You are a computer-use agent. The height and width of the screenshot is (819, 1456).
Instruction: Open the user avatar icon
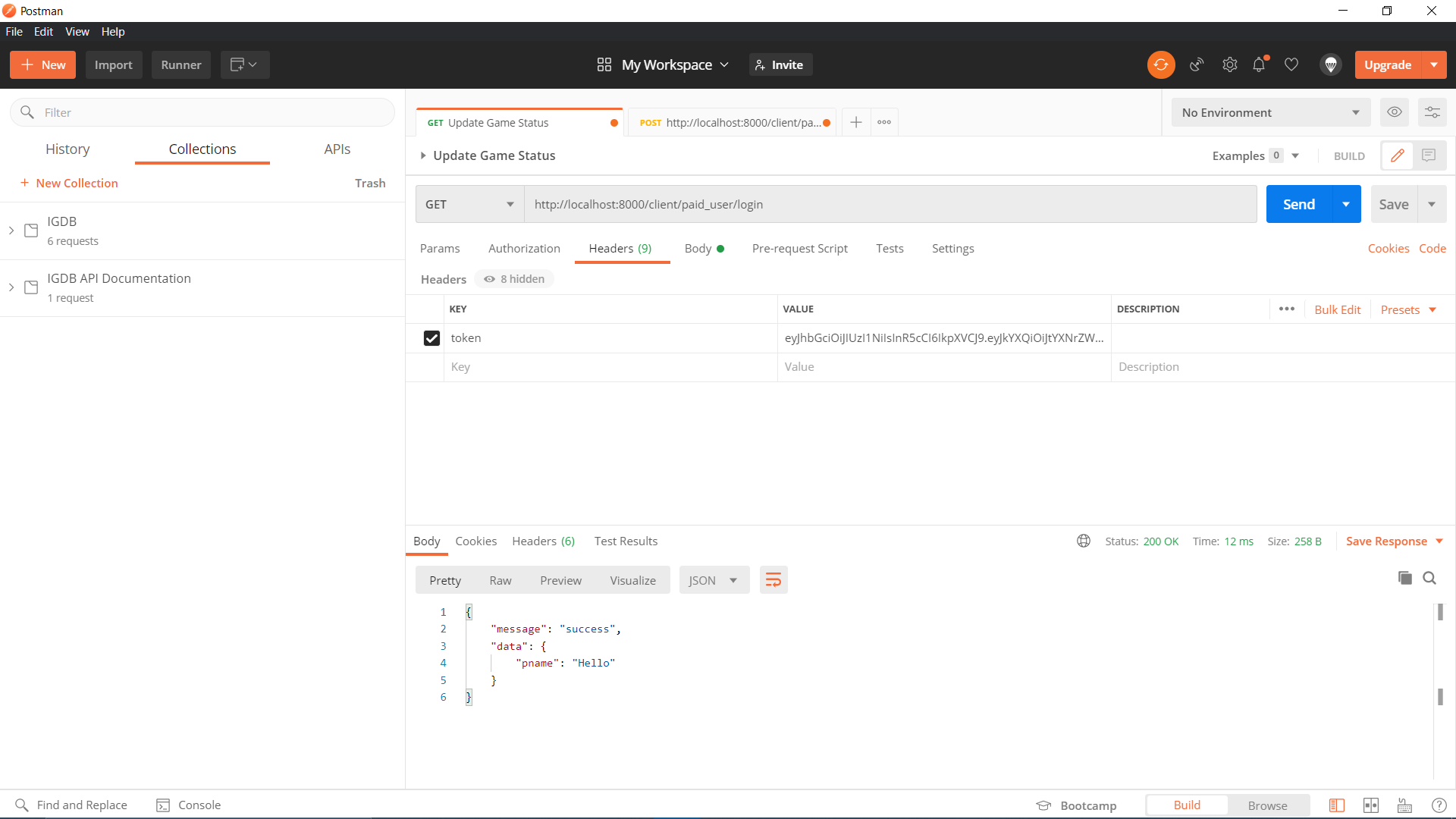1331,64
